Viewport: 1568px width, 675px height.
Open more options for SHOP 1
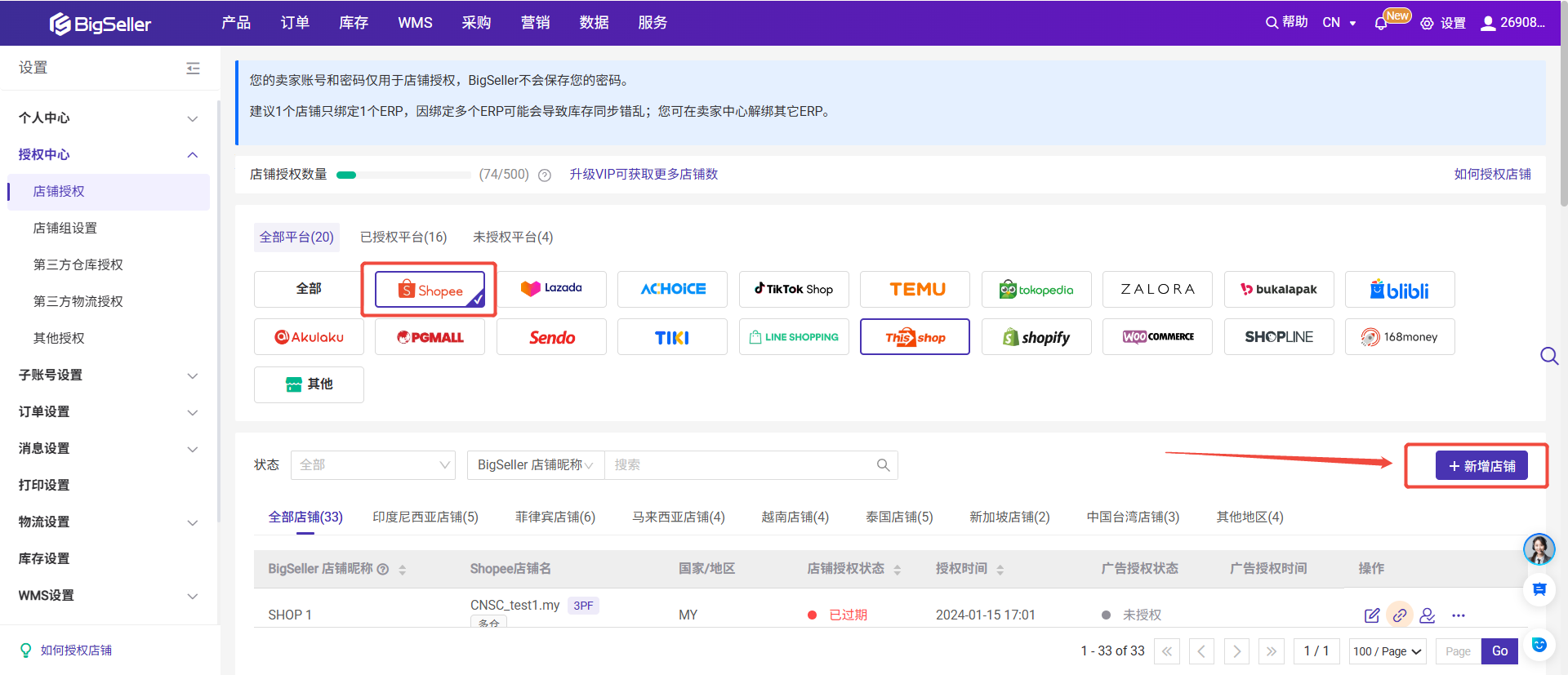coord(1459,615)
